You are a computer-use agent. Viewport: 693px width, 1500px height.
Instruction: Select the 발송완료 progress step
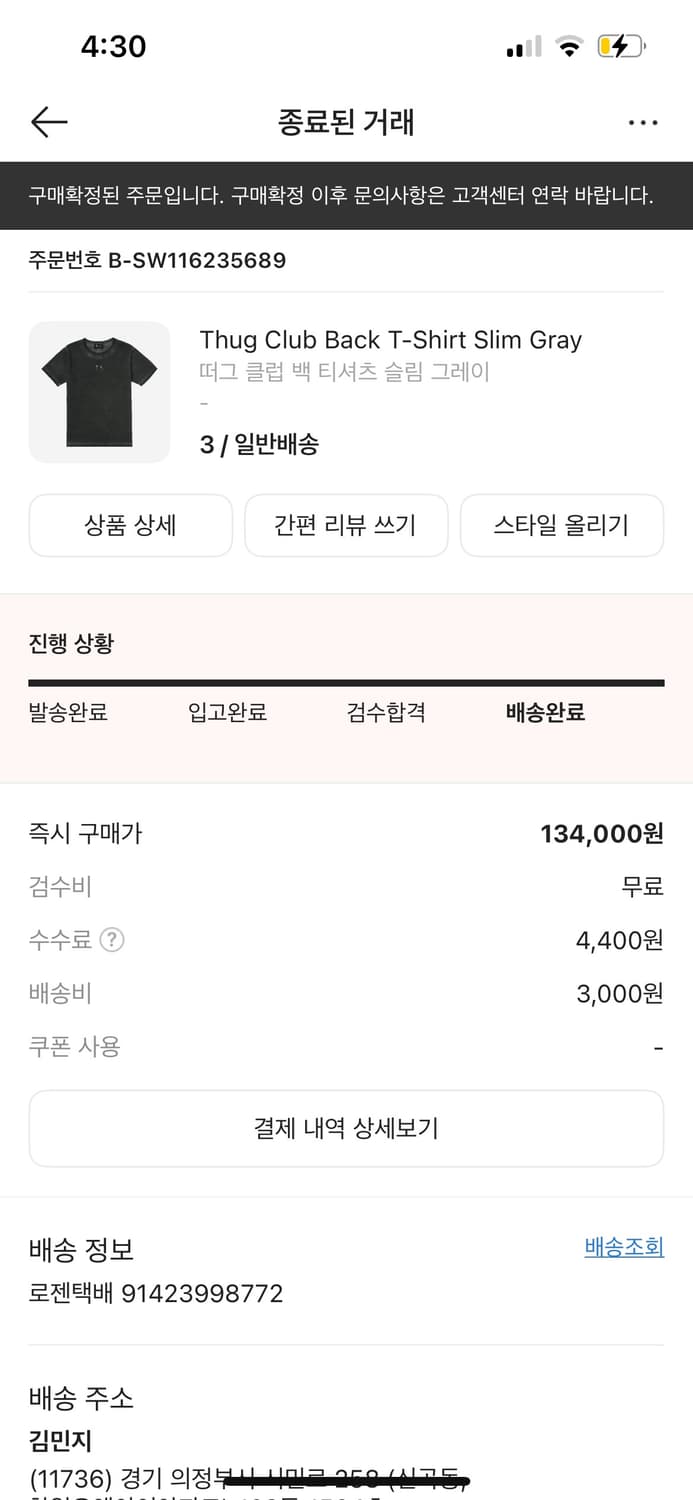68,713
